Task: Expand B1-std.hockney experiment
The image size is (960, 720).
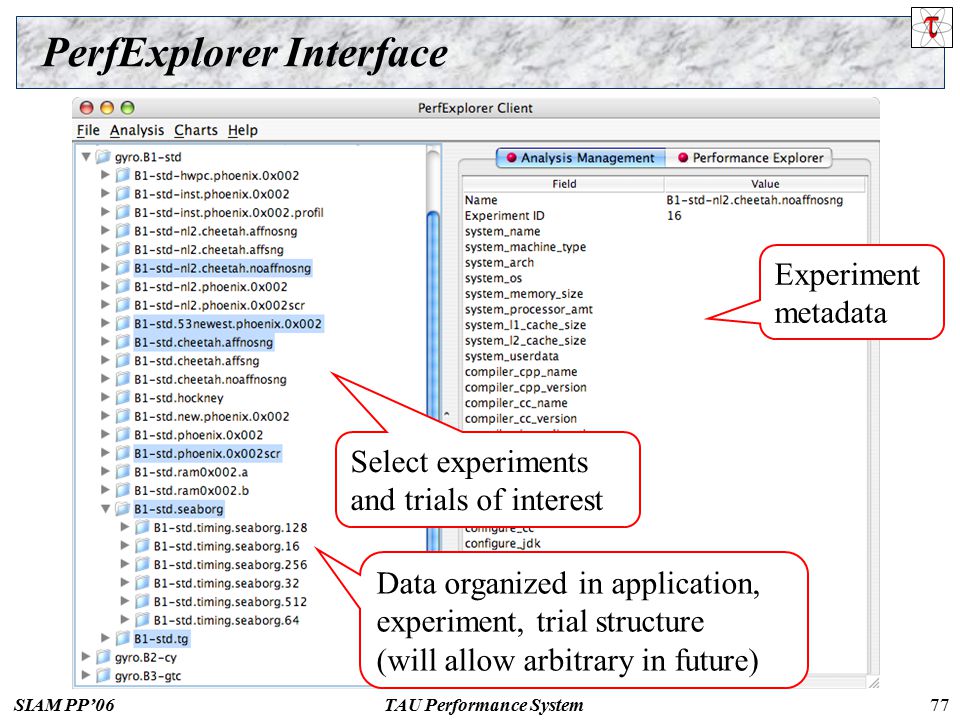Action: [105, 397]
